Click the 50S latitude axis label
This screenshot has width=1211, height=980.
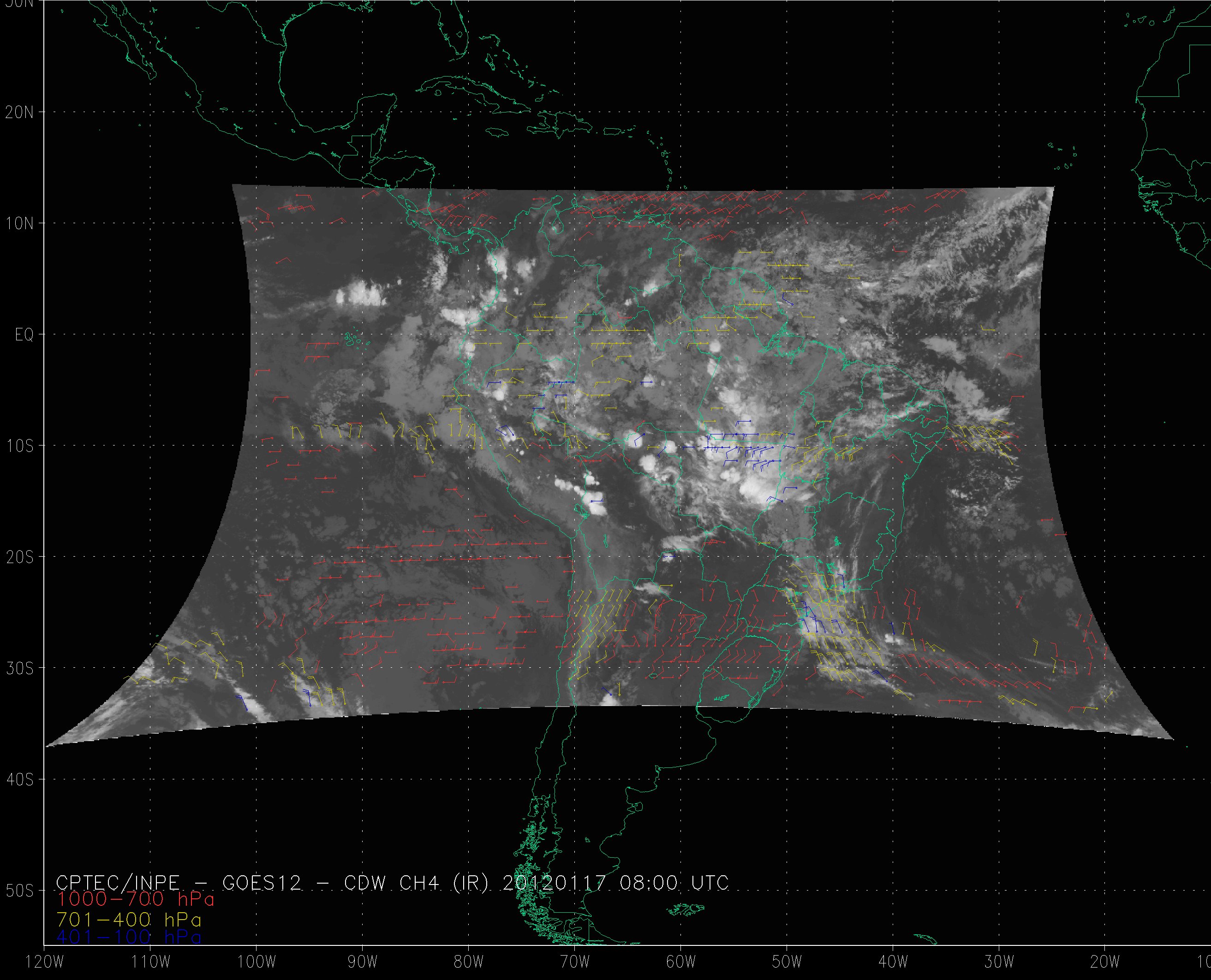(19, 891)
